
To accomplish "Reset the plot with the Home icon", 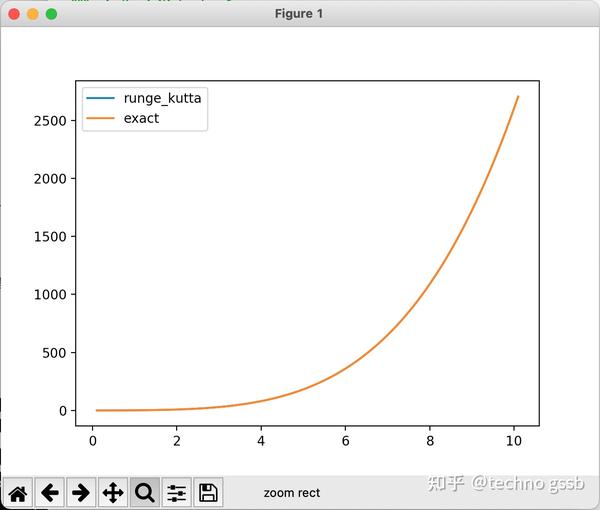I will click(x=18, y=492).
